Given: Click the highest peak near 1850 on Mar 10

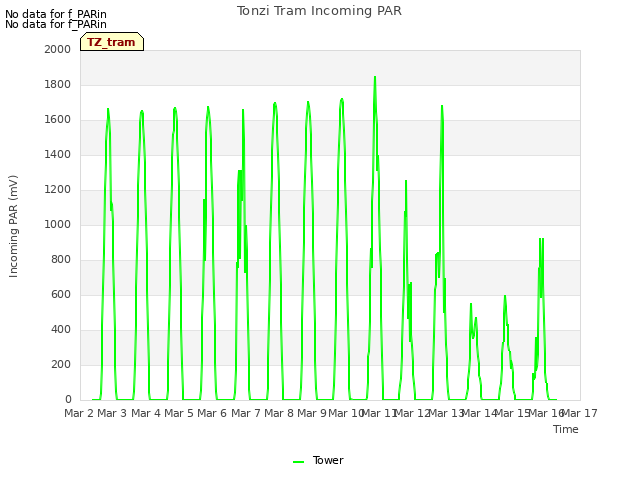Looking at the screenshot, I should [375, 77].
